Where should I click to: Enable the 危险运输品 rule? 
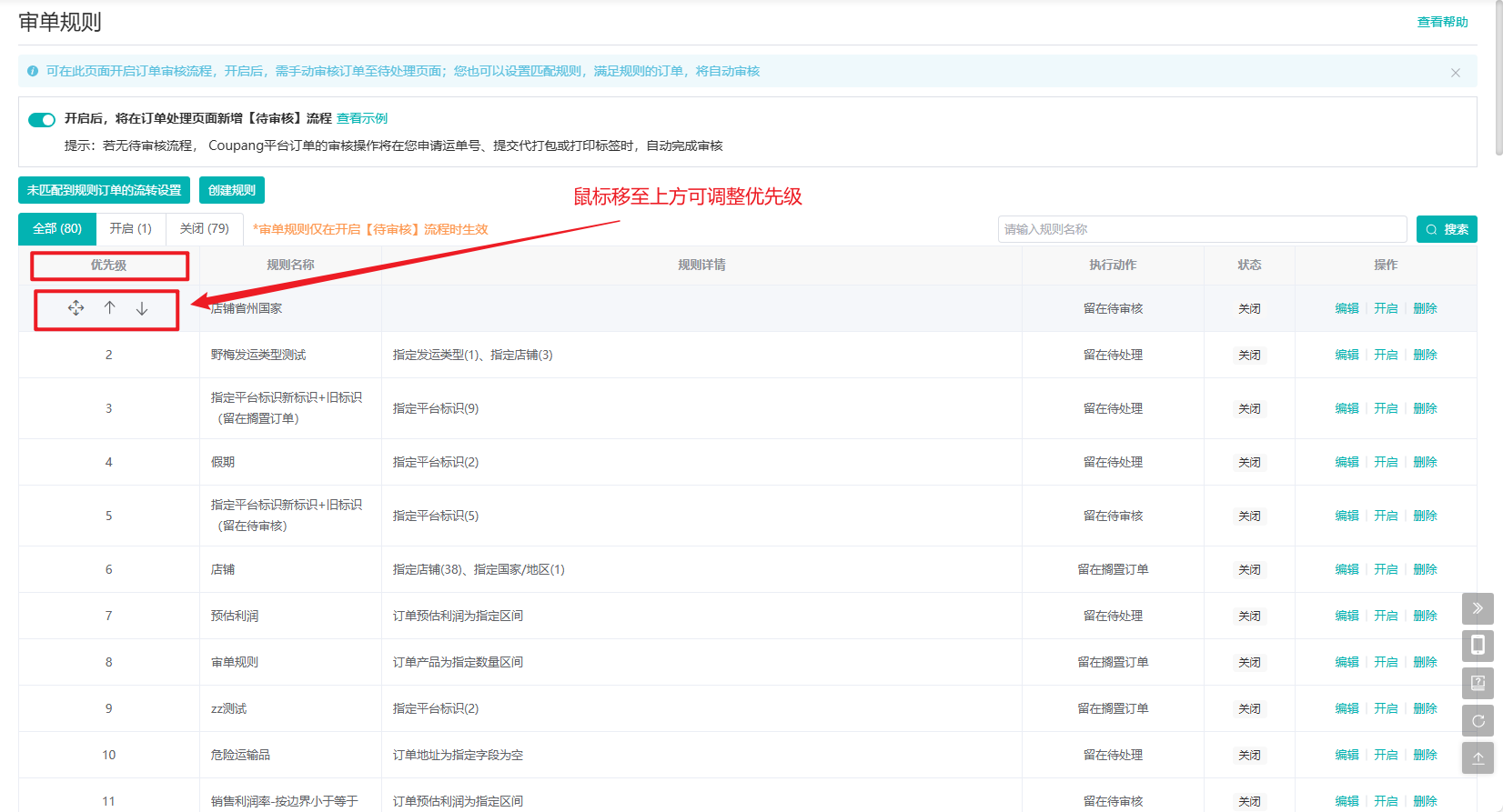(x=1386, y=756)
